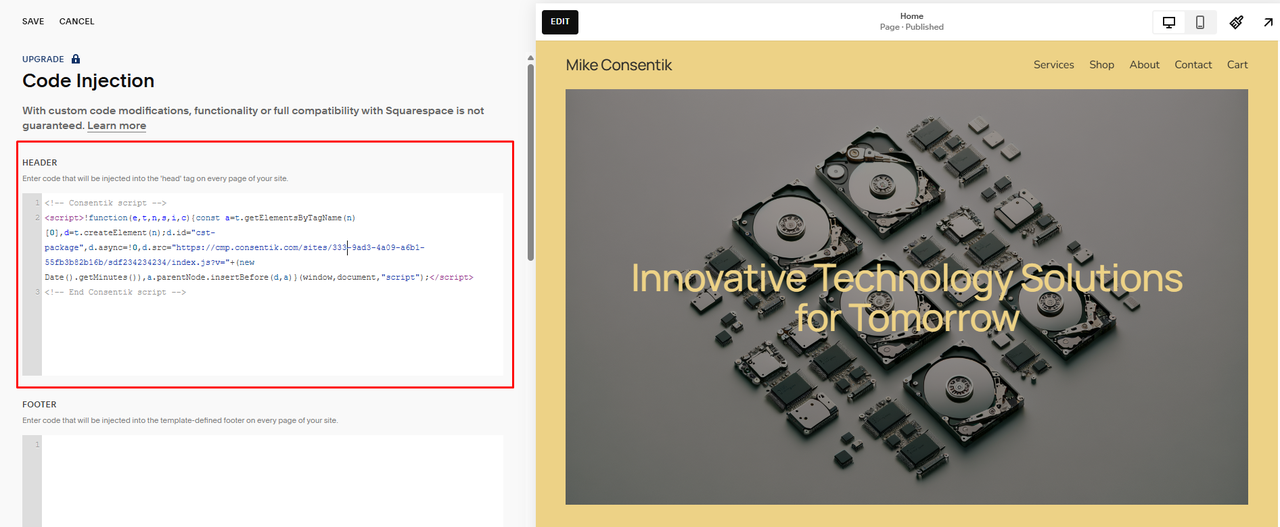Open Shop in the site navigation
1280x527 pixels.
[1101, 65]
